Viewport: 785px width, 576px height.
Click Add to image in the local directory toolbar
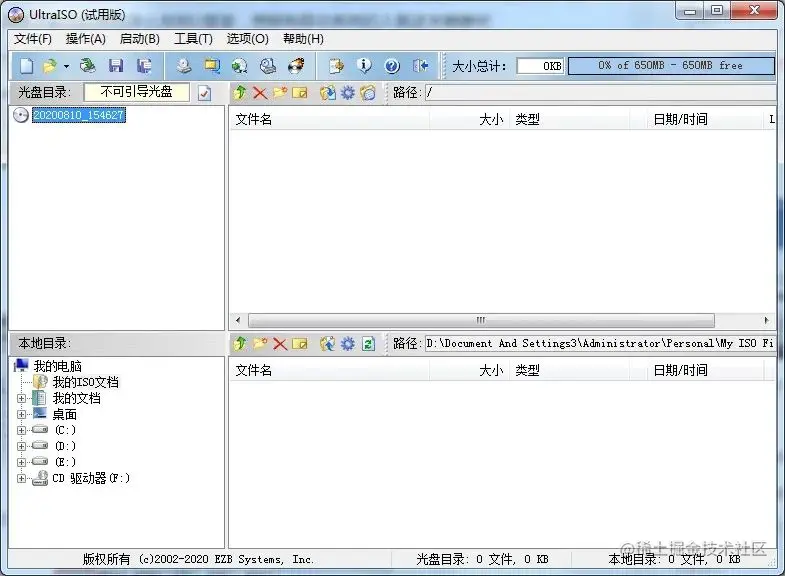328,343
